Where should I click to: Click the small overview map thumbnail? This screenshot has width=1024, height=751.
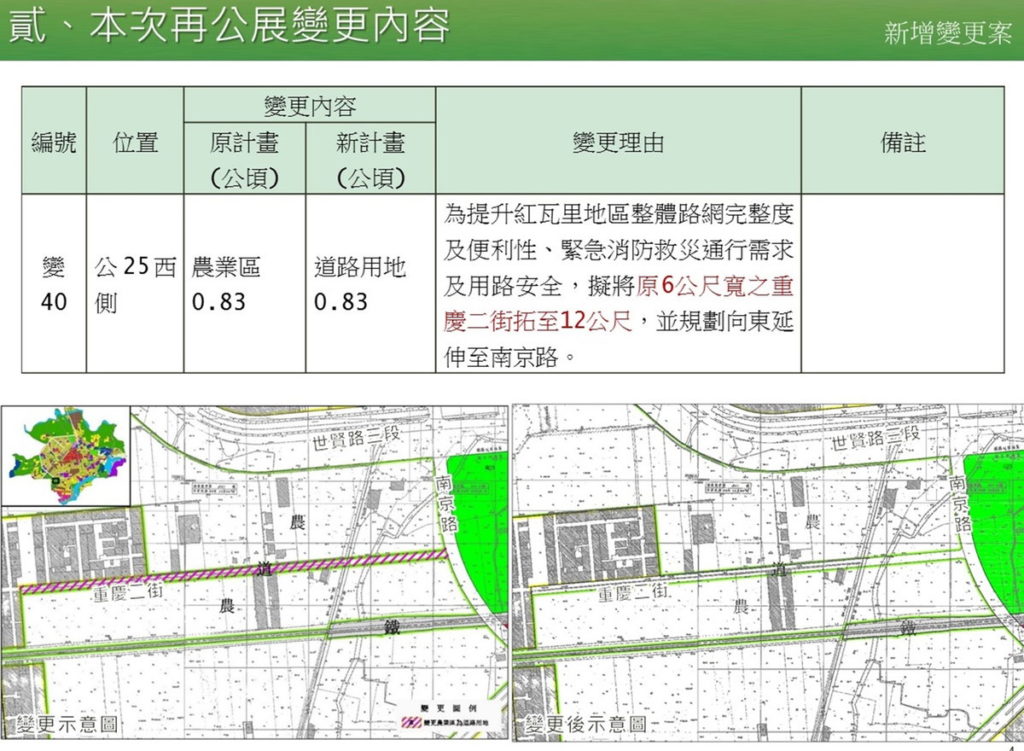pyautogui.click(x=65, y=456)
